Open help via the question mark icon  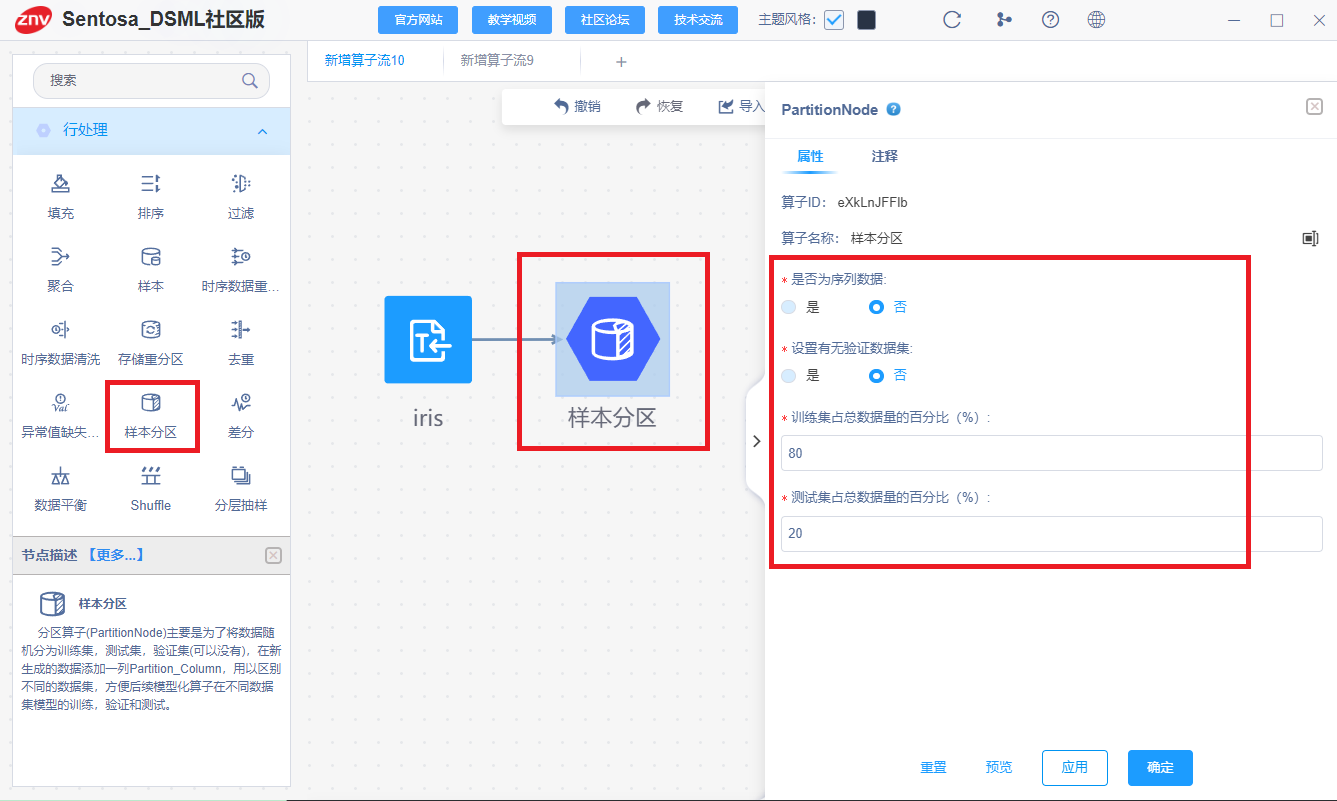pyautogui.click(x=1050, y=19)
